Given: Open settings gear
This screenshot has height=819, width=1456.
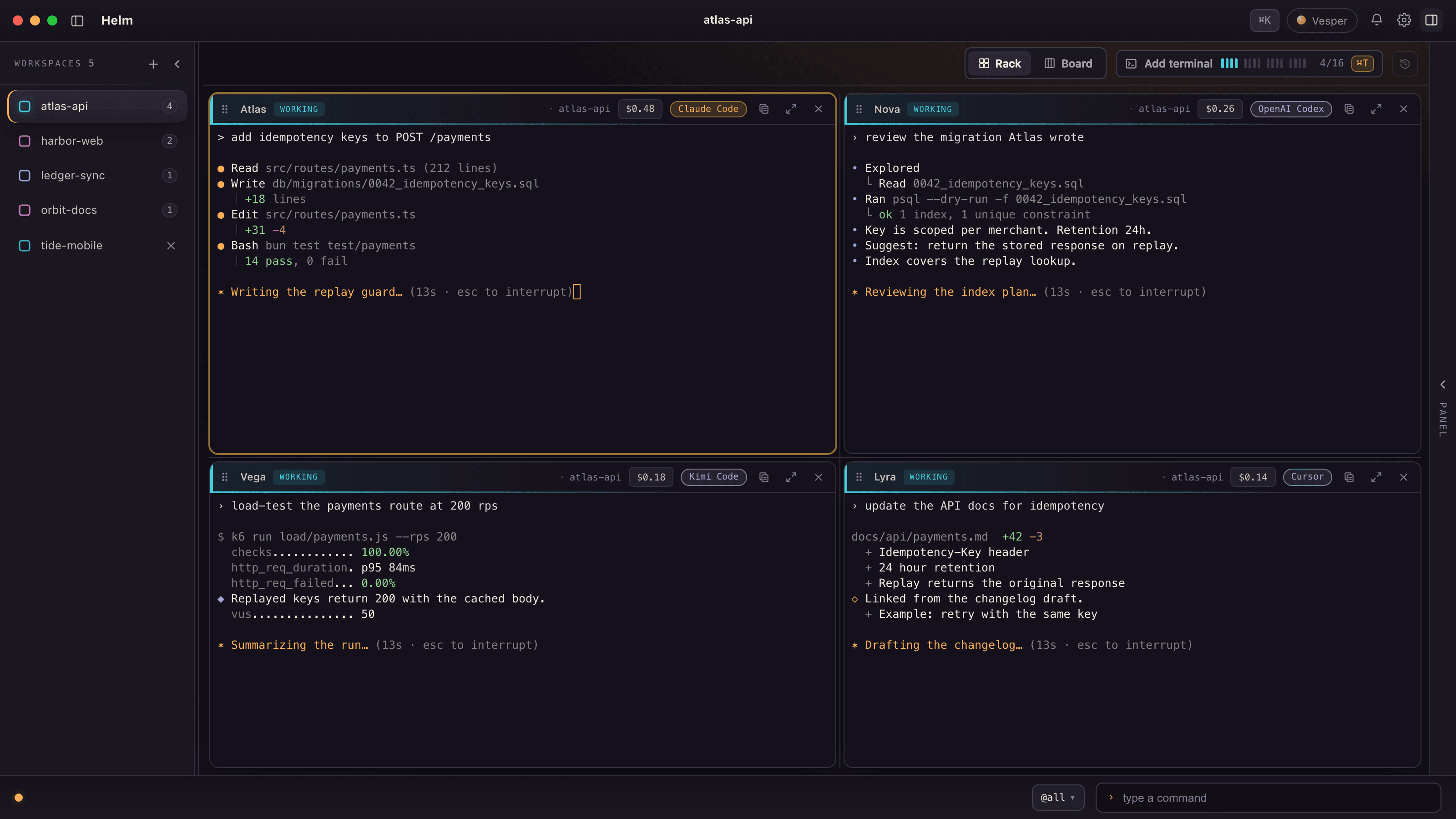Looking at the screenshot, I should tap(1404, 20).
